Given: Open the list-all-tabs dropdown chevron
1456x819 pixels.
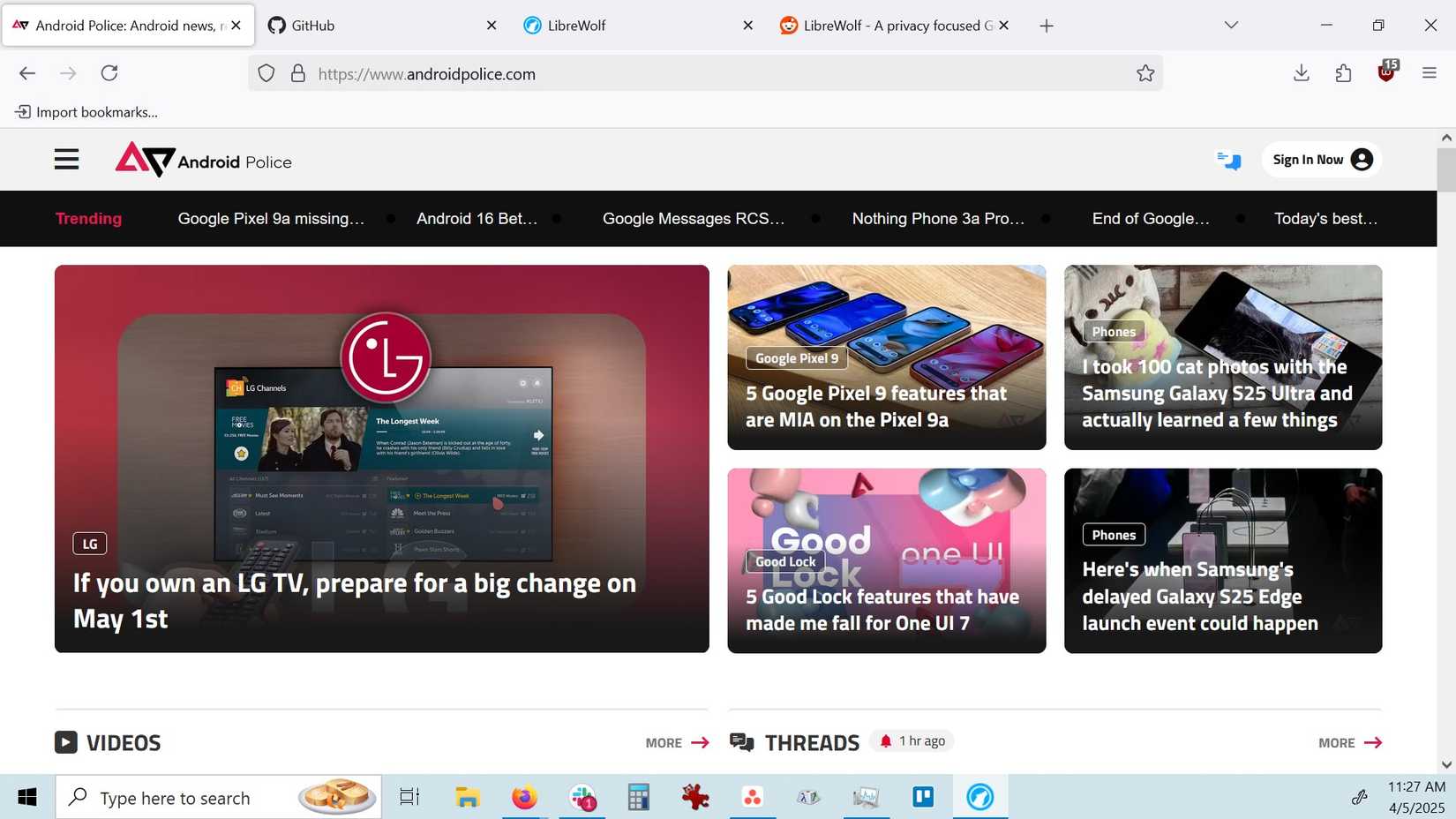Looking at the screenshot, I should pos(1230,25).
